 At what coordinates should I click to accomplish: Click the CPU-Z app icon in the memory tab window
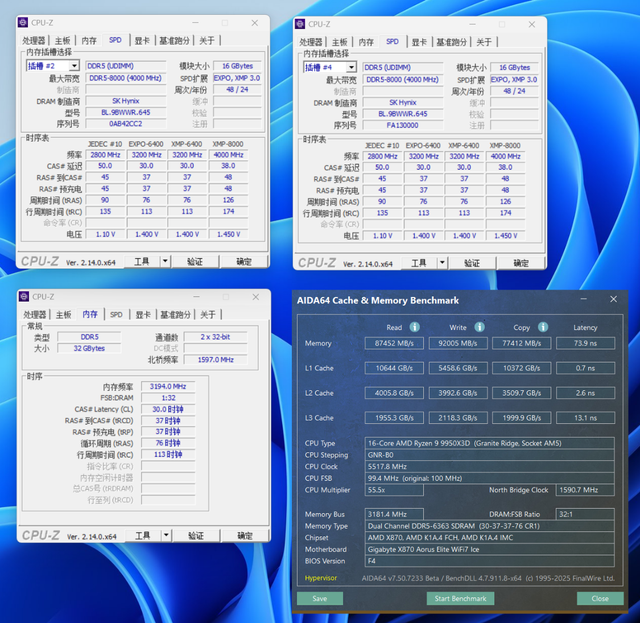pyautogui.click(x=24, y=297)
